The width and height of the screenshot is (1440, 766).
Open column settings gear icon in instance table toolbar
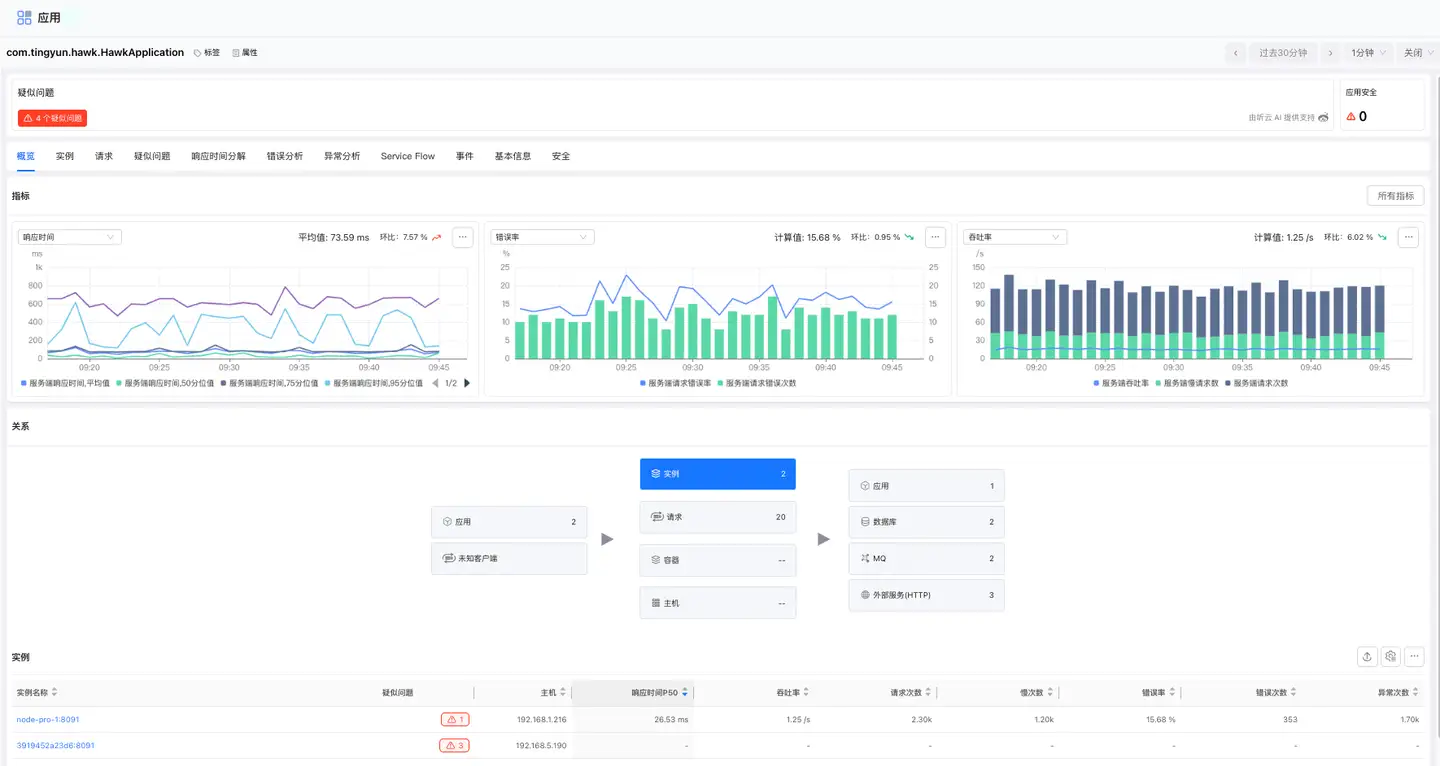click(1390, 656)
